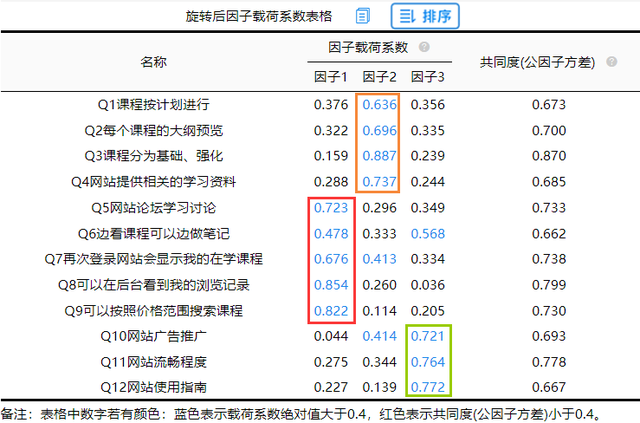
Task: Select the 因子3 column header
Action: coord(427,77)
